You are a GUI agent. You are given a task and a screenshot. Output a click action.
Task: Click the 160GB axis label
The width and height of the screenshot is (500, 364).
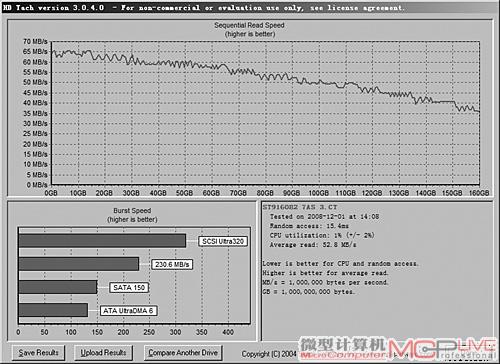pyautogui.click(x=479, y=193)
